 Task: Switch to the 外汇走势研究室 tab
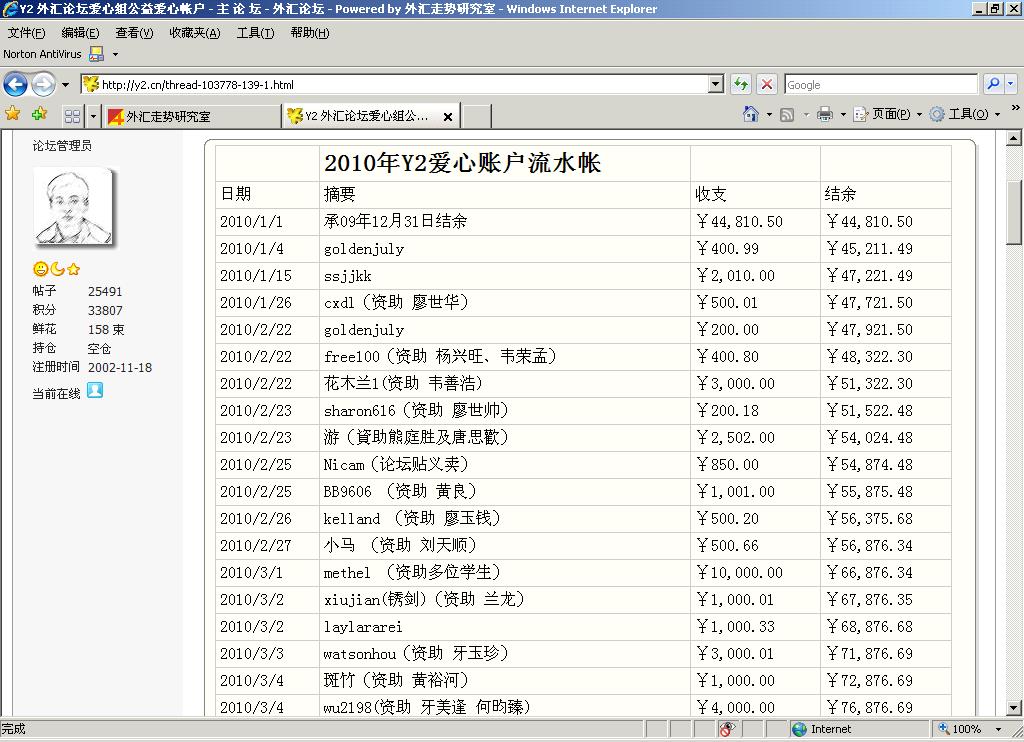click(x=192, y=116)
